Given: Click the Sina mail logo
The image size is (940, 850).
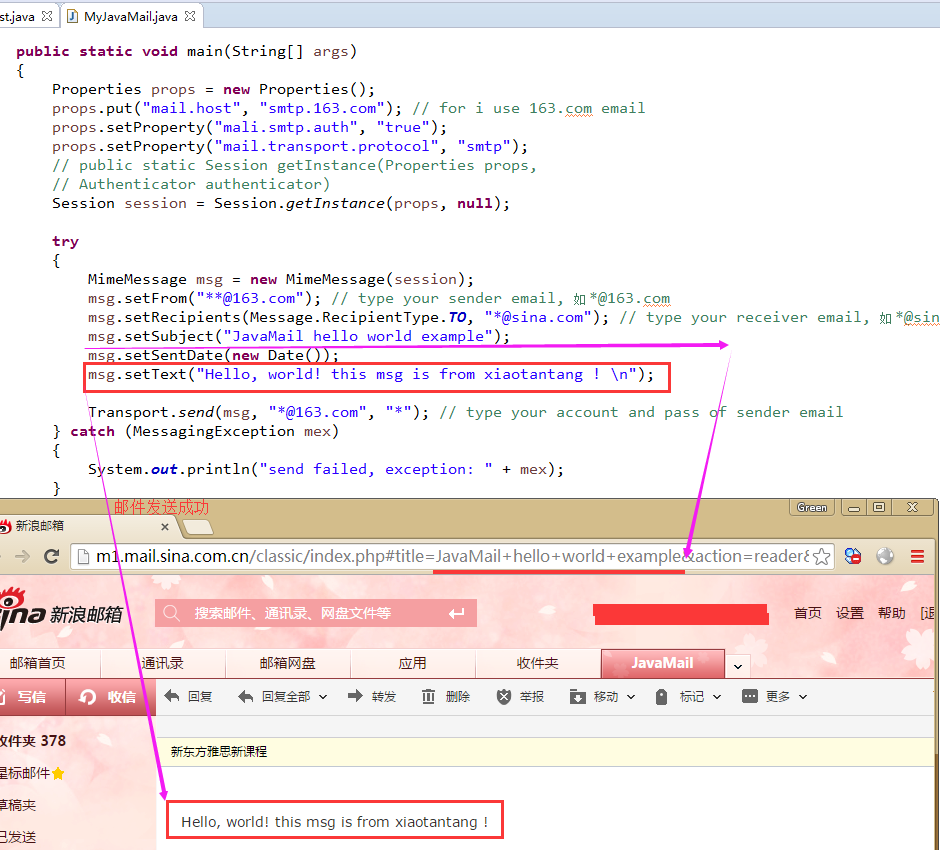Looking at the screenshot, I should (x=60, y=610).
